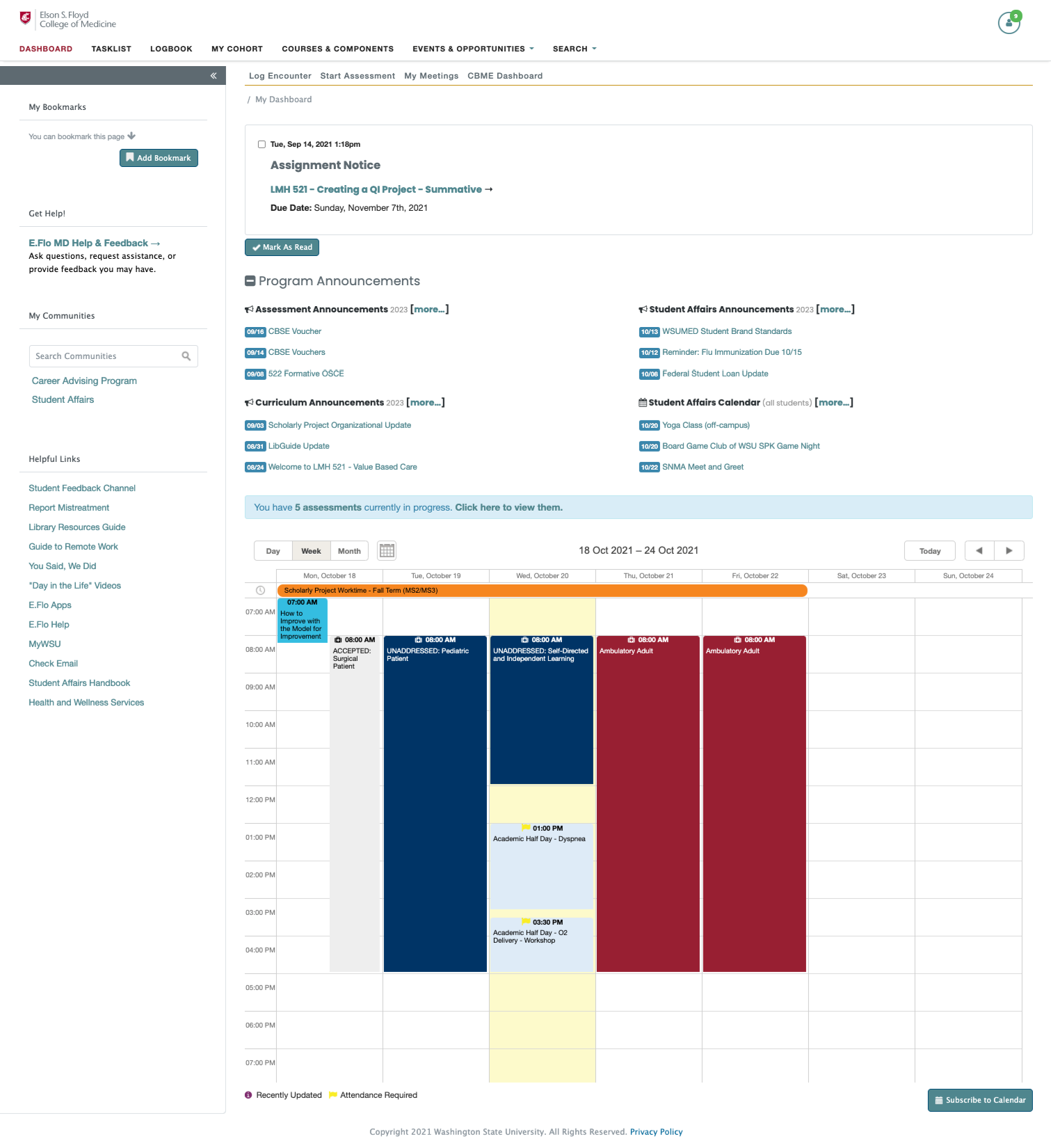The image size is (1051, 1148).
Task: Switch calendar to Month view
Action: pos(349,551)
